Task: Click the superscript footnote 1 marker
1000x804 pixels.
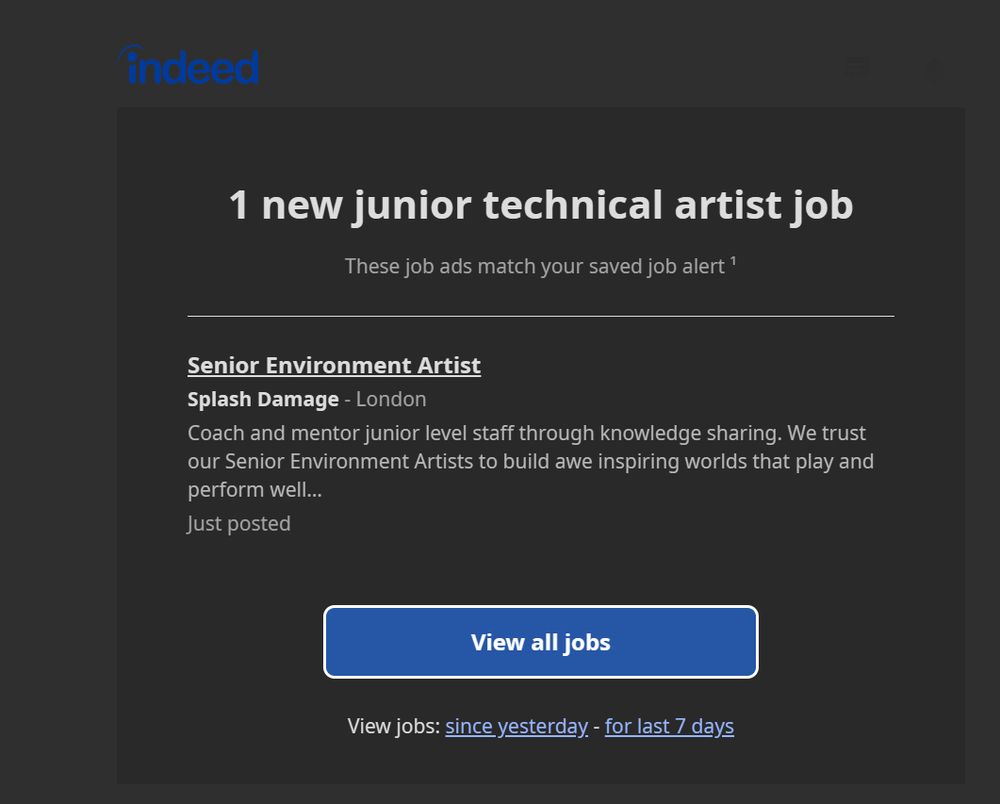Action: (733, 260)
